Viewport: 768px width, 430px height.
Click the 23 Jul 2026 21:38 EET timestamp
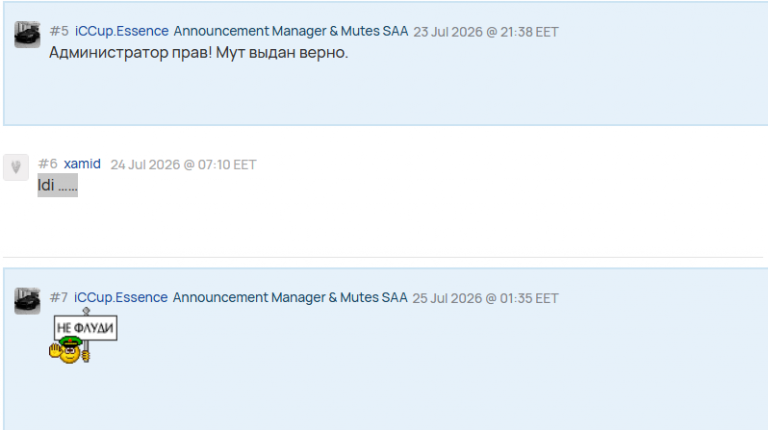486,32
